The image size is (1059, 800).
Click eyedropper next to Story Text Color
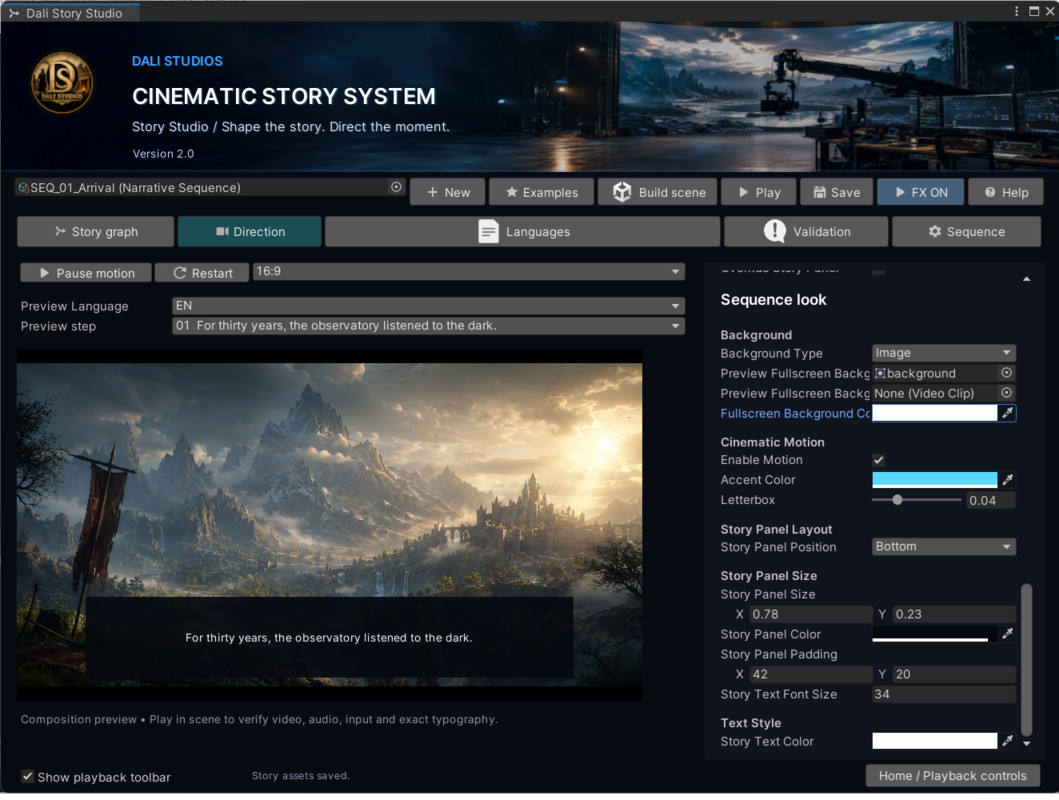click(x=1008, y=741)
